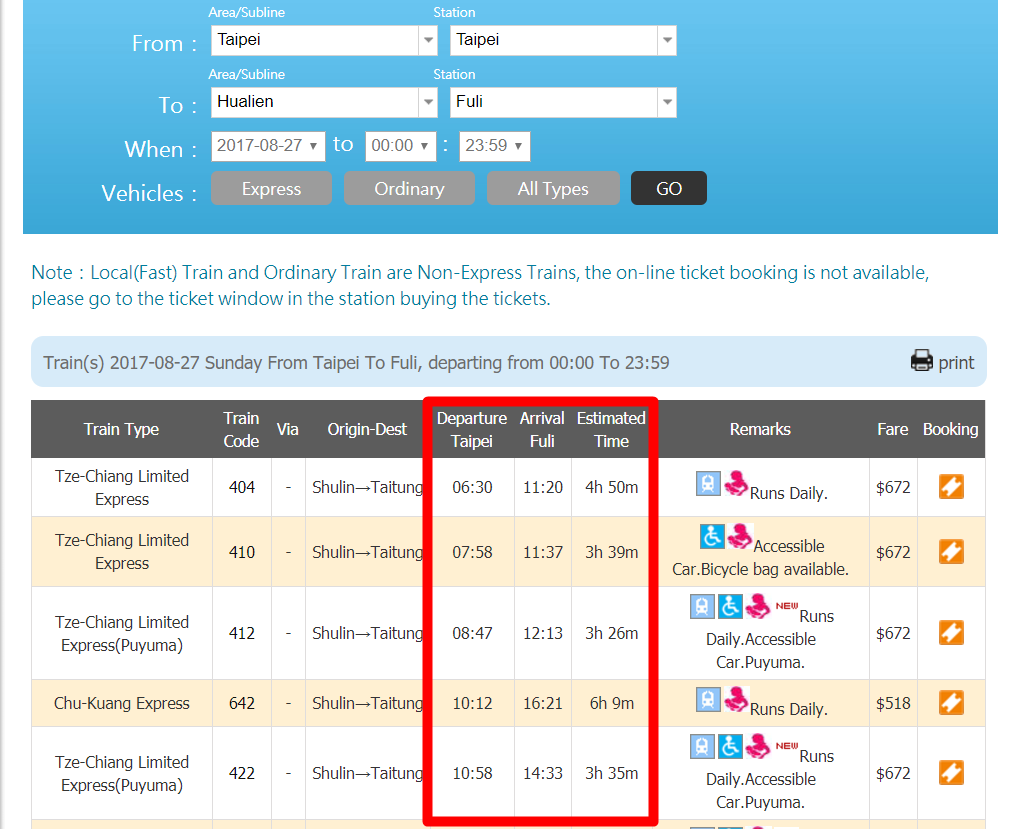The width and height of the screenshot is (1014, 829).
Task: Click Estimated Time column header
Action: pos(611,429)
